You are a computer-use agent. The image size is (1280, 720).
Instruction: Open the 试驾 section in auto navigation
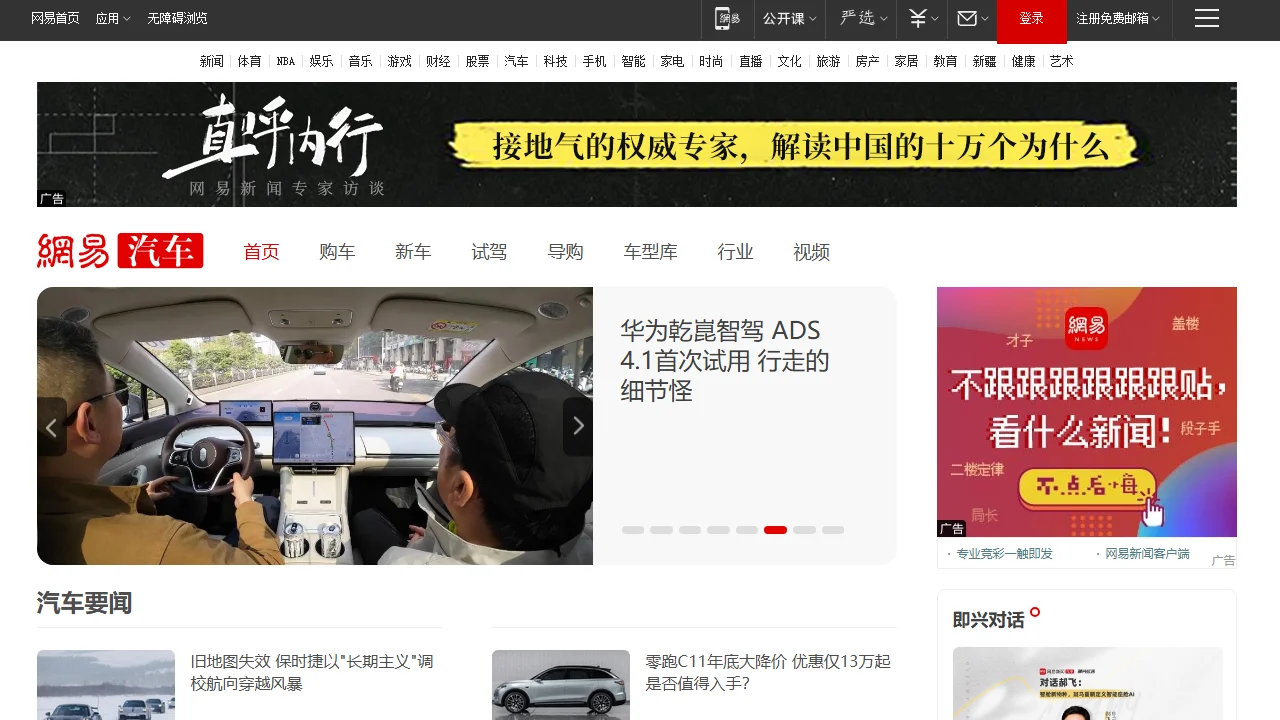click(489, 252)
